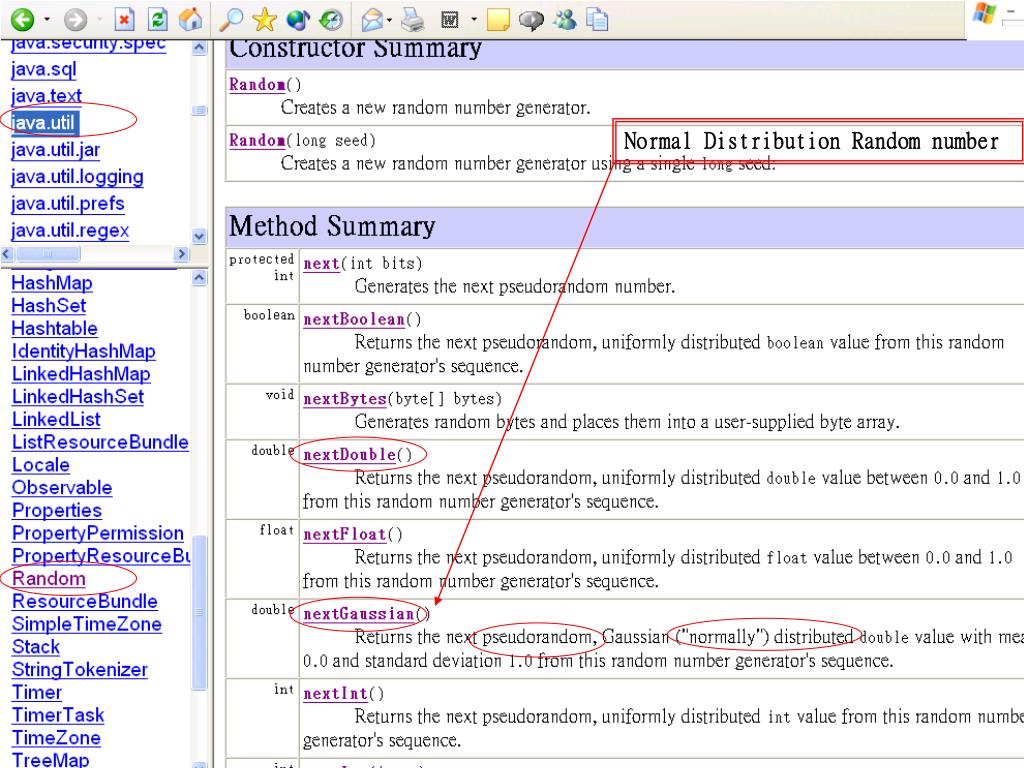This screenshot has width=1024, height=768.
Task: Expand the Mail icon dropdown arrow
Action: (x=389, y=20)
